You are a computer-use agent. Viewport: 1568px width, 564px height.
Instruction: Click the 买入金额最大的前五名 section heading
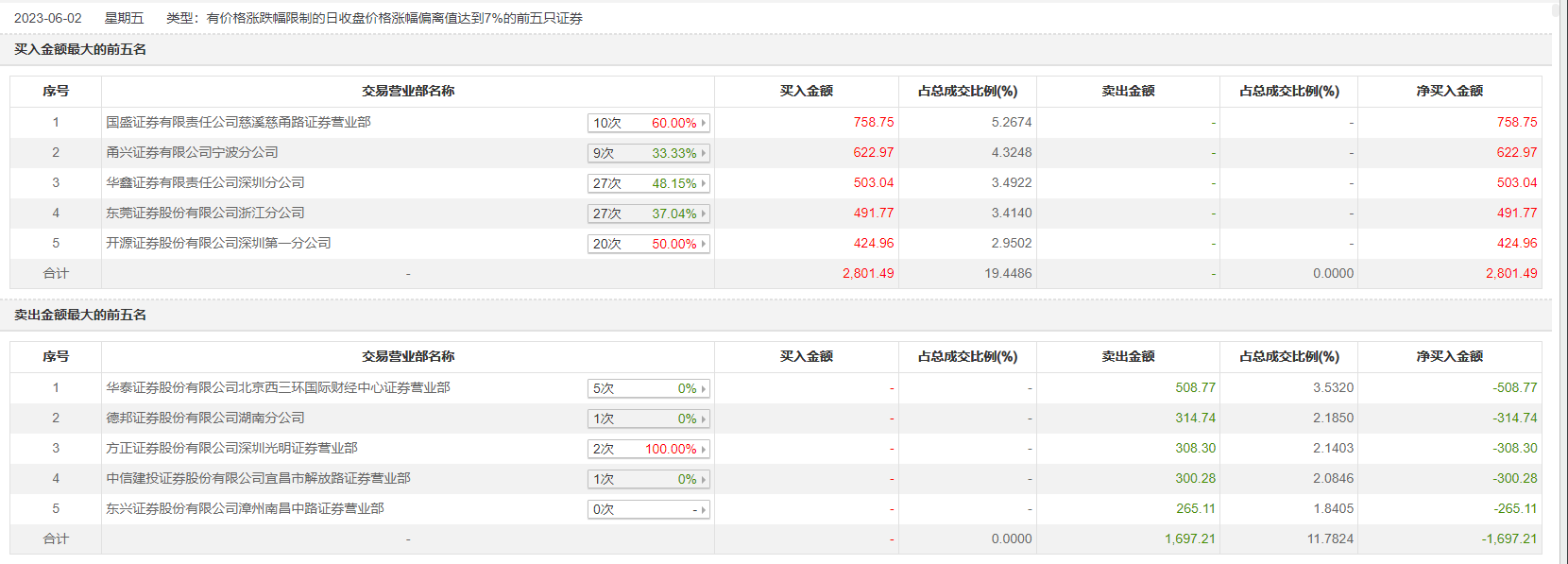tap(80, 49)
